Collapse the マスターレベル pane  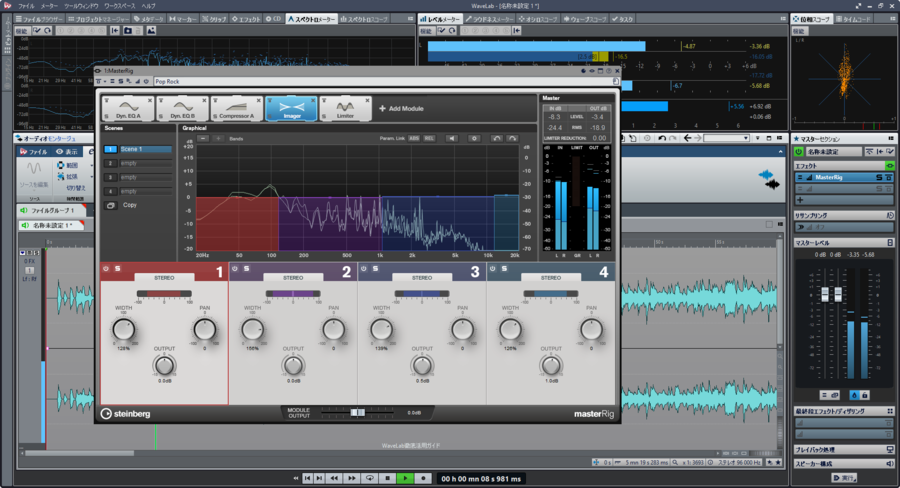point(844,243)
